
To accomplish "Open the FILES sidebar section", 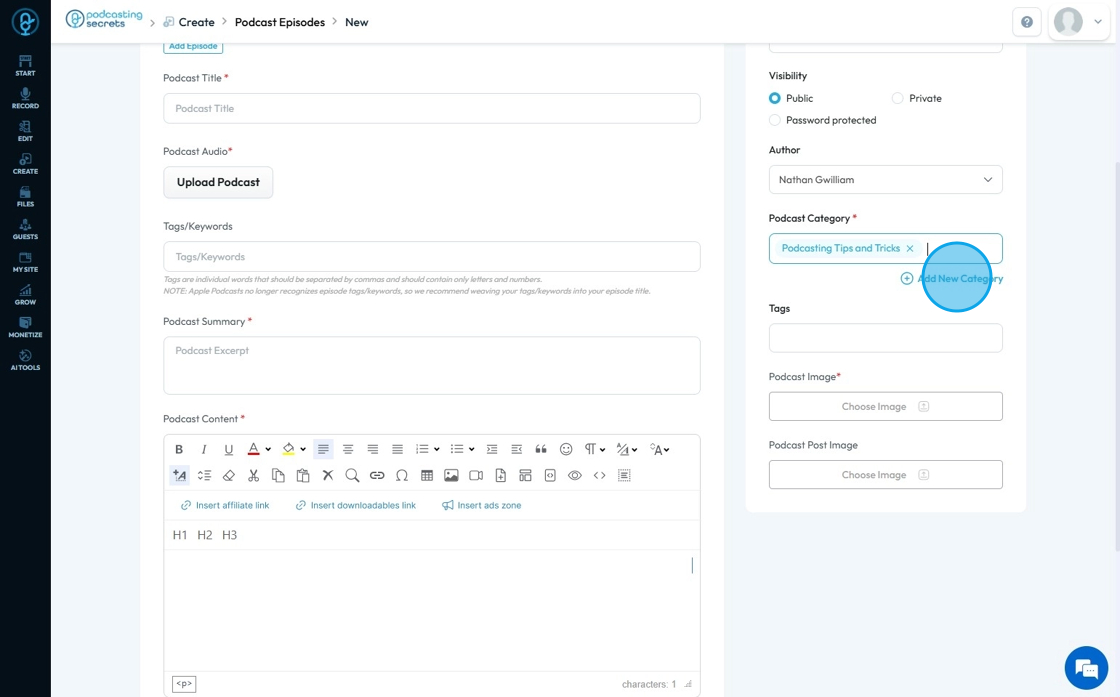I will (25, 196).
